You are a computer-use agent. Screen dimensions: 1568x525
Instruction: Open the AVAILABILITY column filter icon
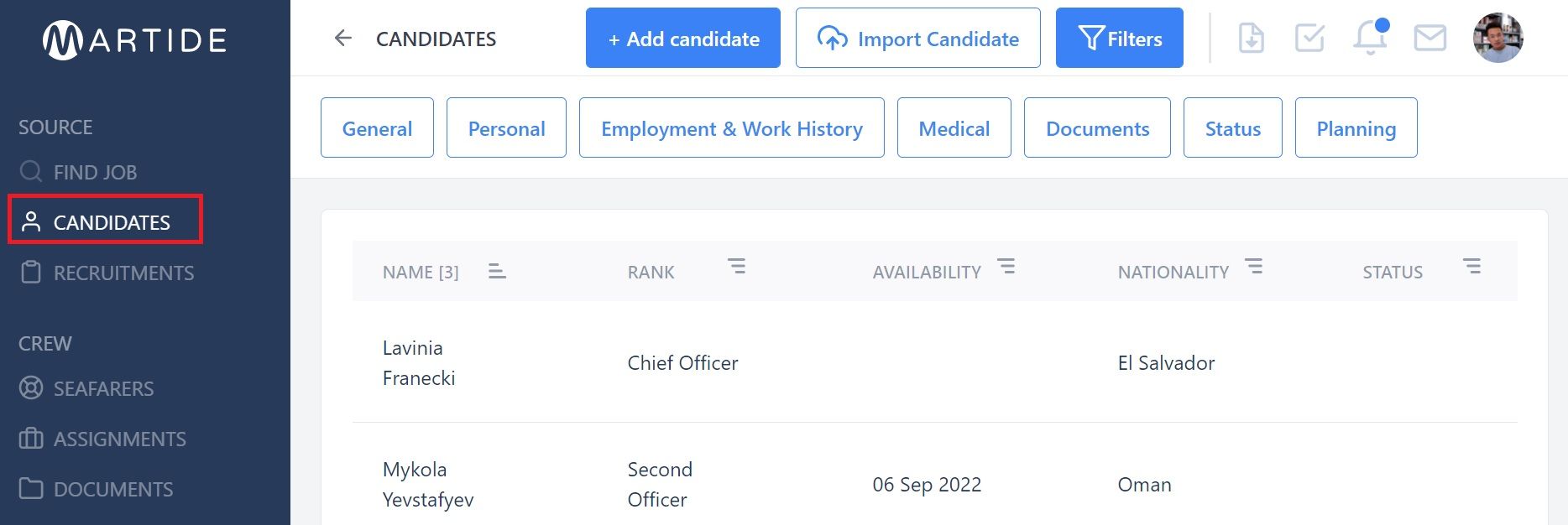click(1006, 267)
